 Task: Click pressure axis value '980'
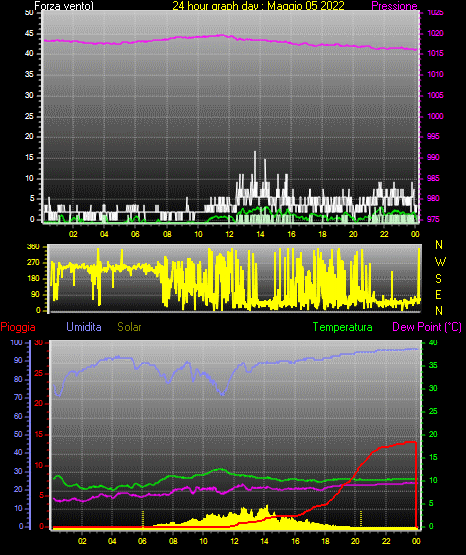433,198
